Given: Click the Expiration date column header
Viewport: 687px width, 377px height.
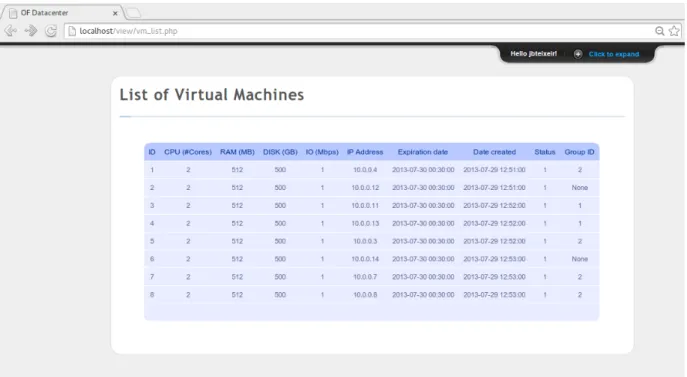Looking at the screenshot, I should (x=423, y=152).
